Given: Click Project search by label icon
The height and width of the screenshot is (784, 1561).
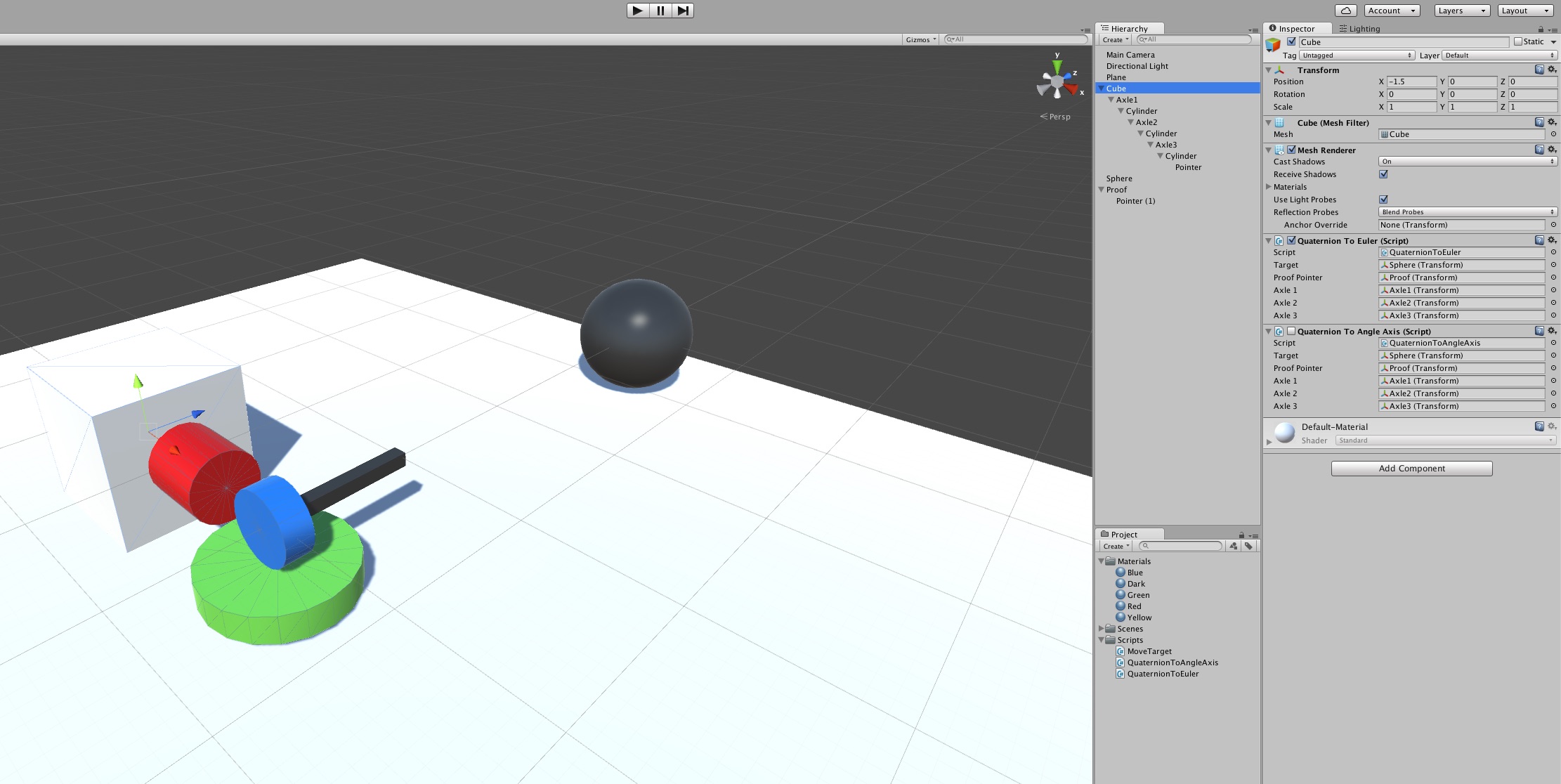Looking at the screenshot, I should 1248,547.
